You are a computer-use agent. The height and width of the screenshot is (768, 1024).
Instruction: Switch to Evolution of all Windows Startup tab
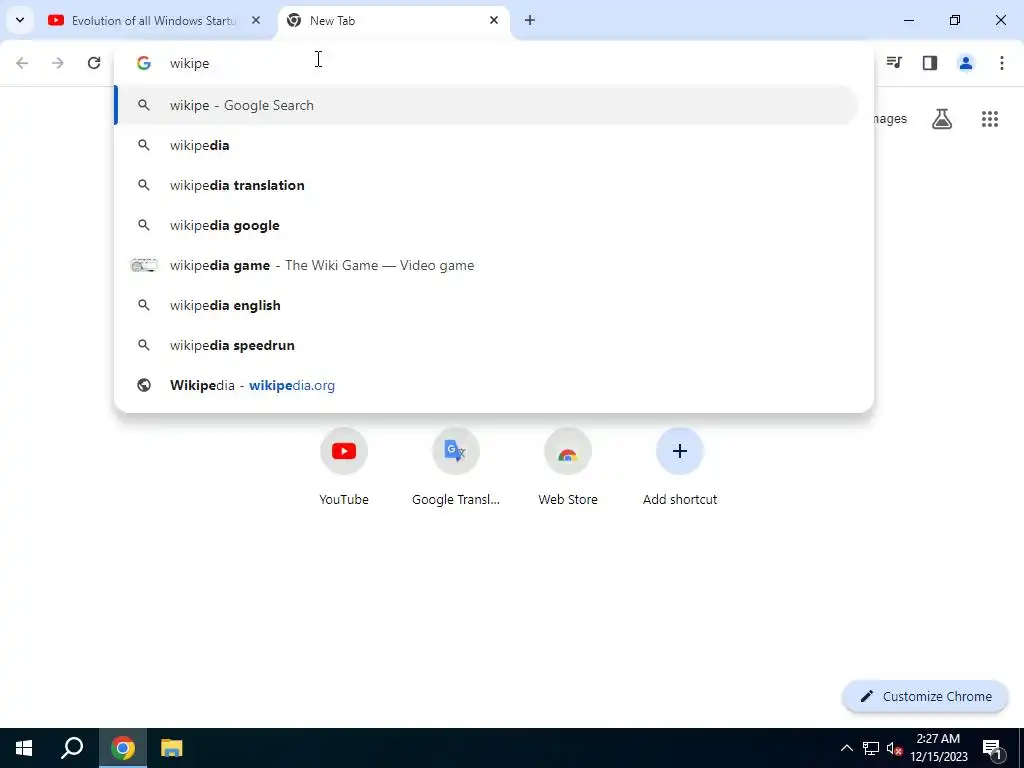[153, 21]
